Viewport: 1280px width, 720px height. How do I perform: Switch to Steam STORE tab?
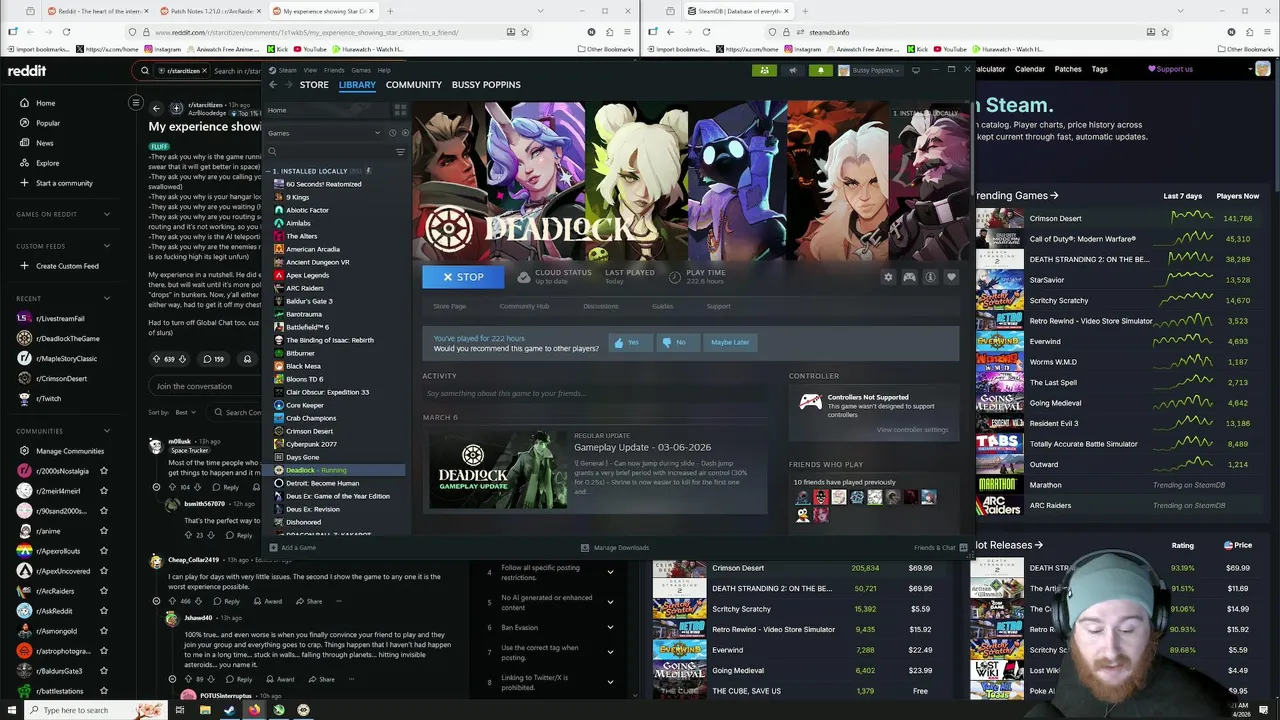click(x=314, y=85)
